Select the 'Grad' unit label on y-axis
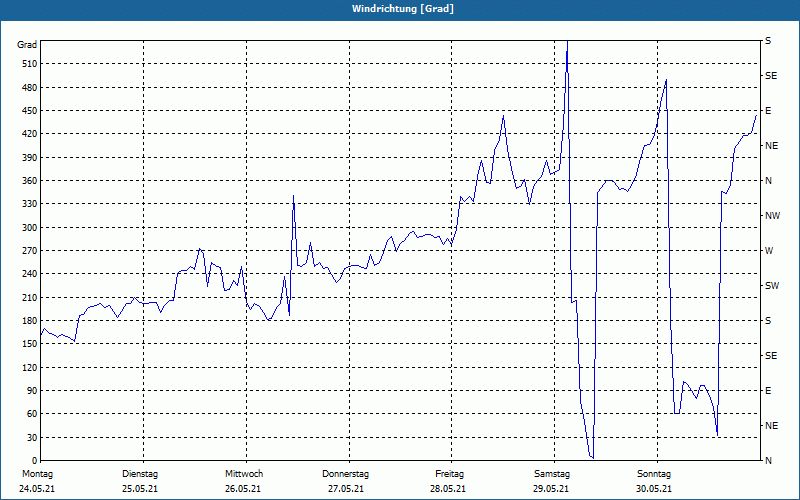This screenshot has height=500, width=800. tap(27, 45)
